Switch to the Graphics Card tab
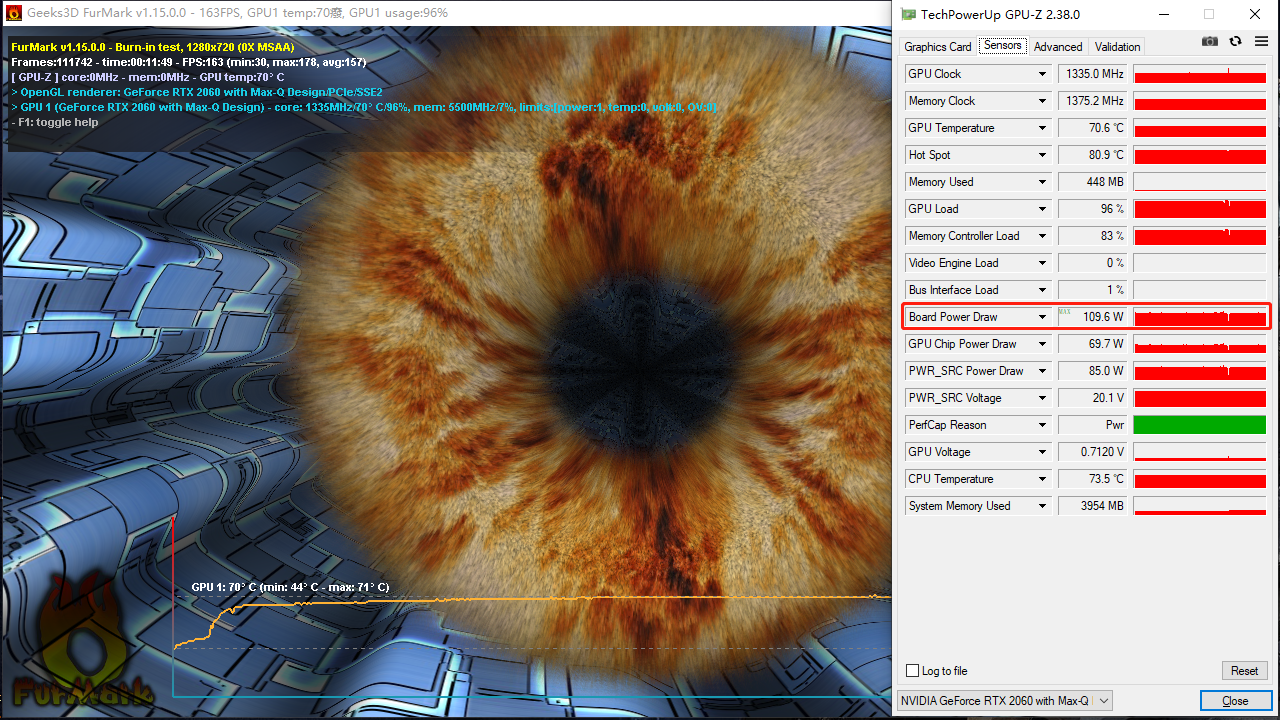Image resolution: width=1280 pixels, height=720 pixels. (938, 47)
